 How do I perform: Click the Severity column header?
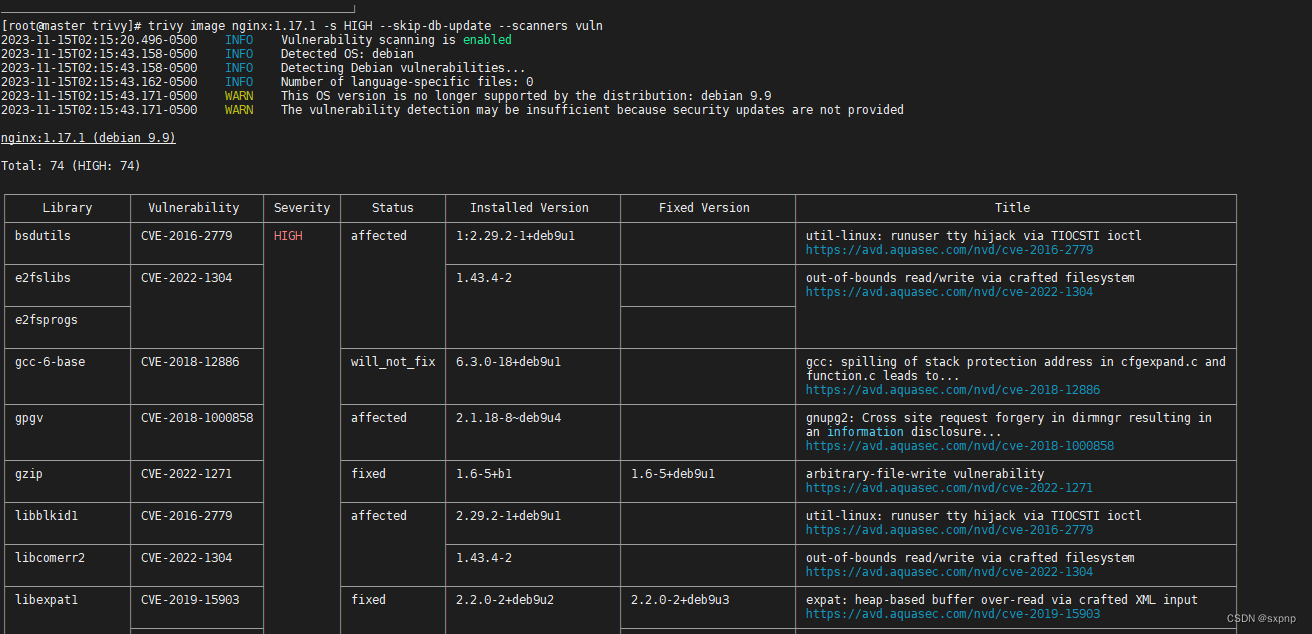(x=302, y=208)
